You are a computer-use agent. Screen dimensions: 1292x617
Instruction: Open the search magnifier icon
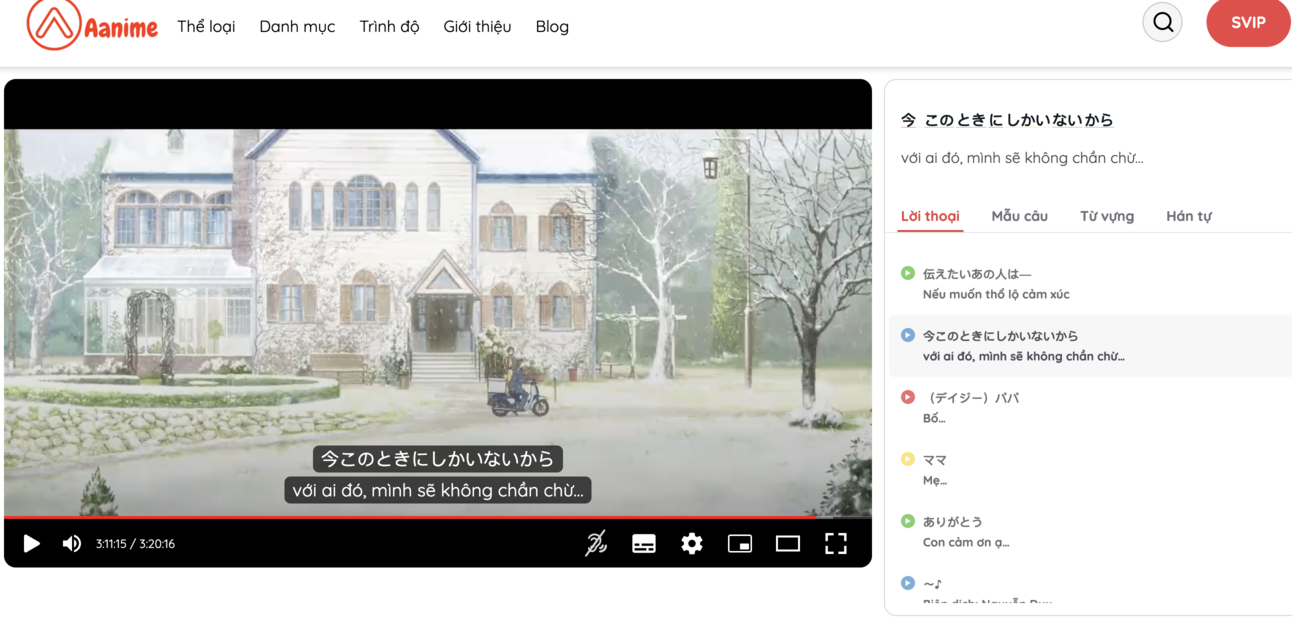coord(1162,22)
